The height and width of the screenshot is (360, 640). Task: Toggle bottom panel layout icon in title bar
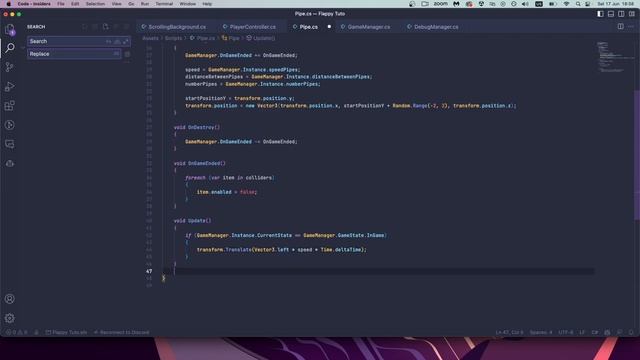[611, 14]
